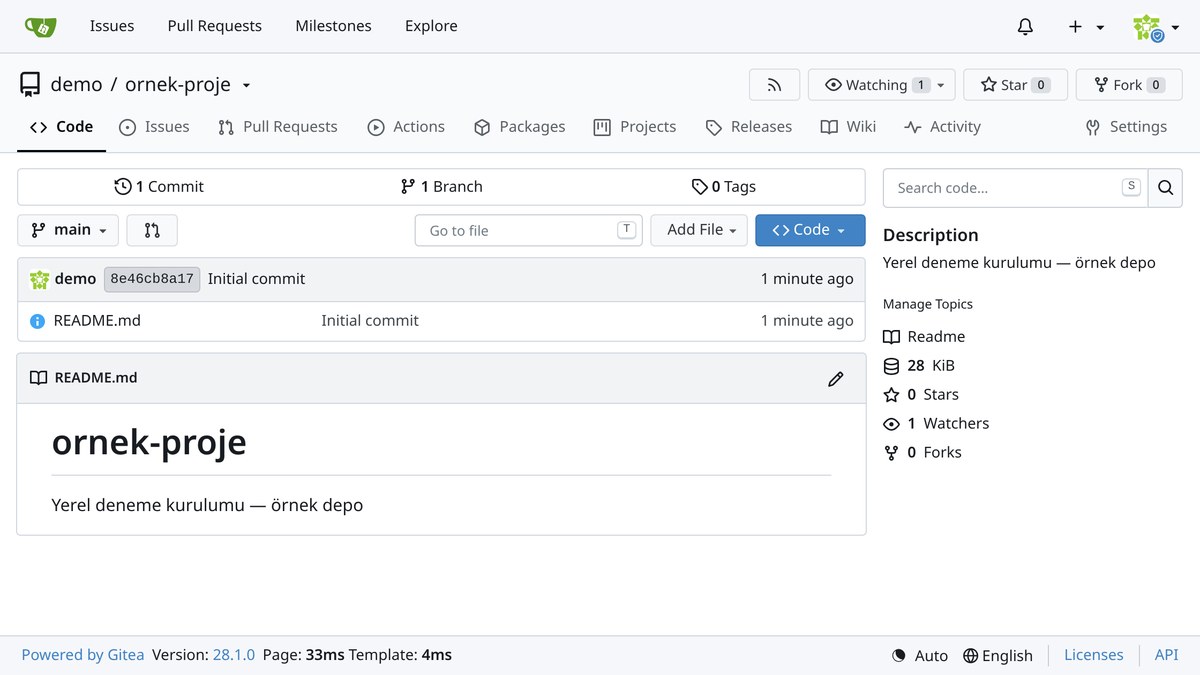Open the notifications bell
Screen dimensions: 1200x675
tap(1025, 27)
